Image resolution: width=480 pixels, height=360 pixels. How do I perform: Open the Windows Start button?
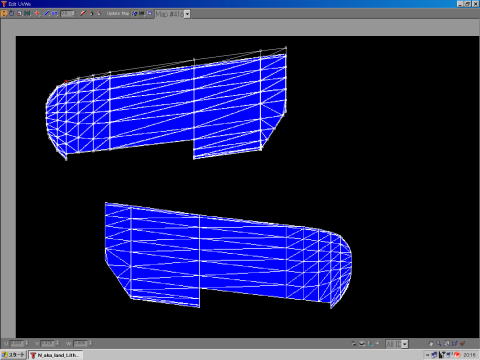13,355
